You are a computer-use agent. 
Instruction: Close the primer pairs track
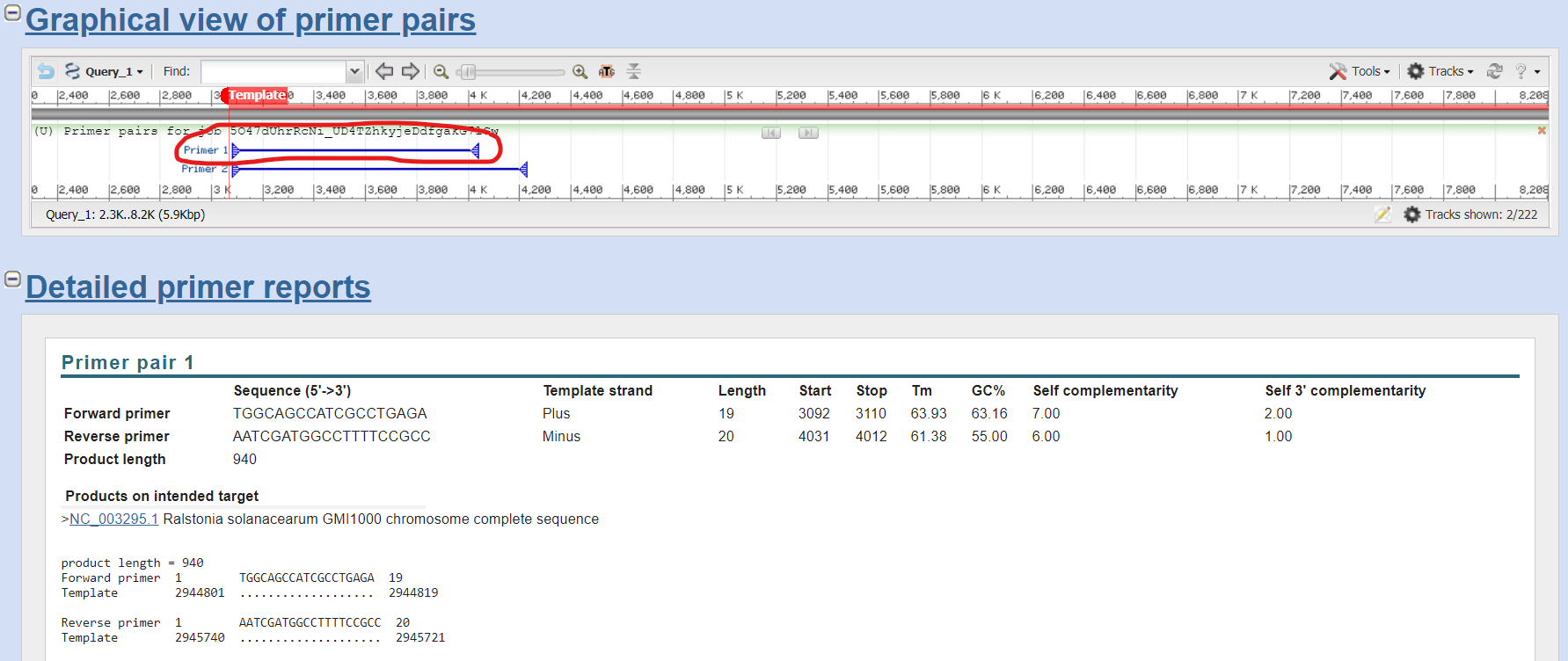pyautogui.click(x=1541, y=131)
